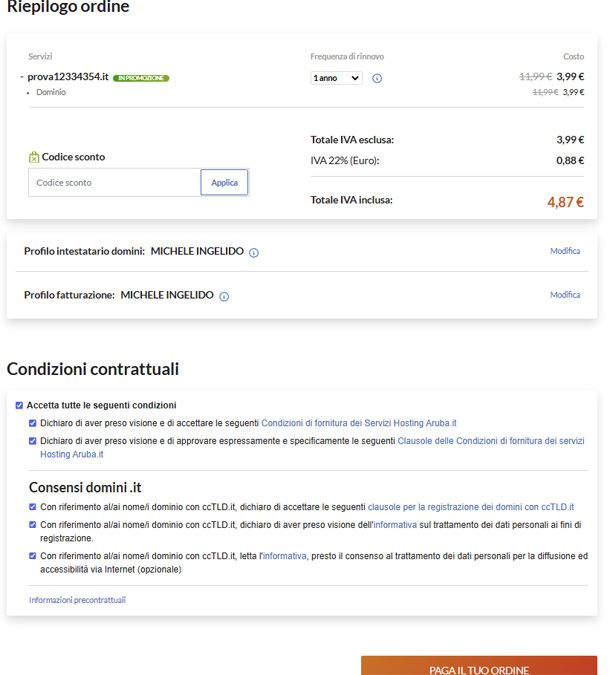Click the Applica discount button

(x=224, y=182)
